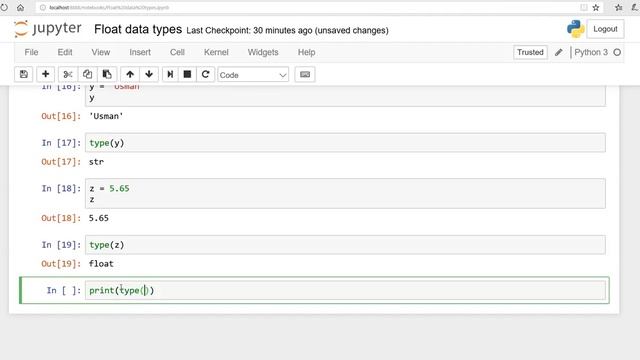Select the type(z) code cell

click(345, 245)
